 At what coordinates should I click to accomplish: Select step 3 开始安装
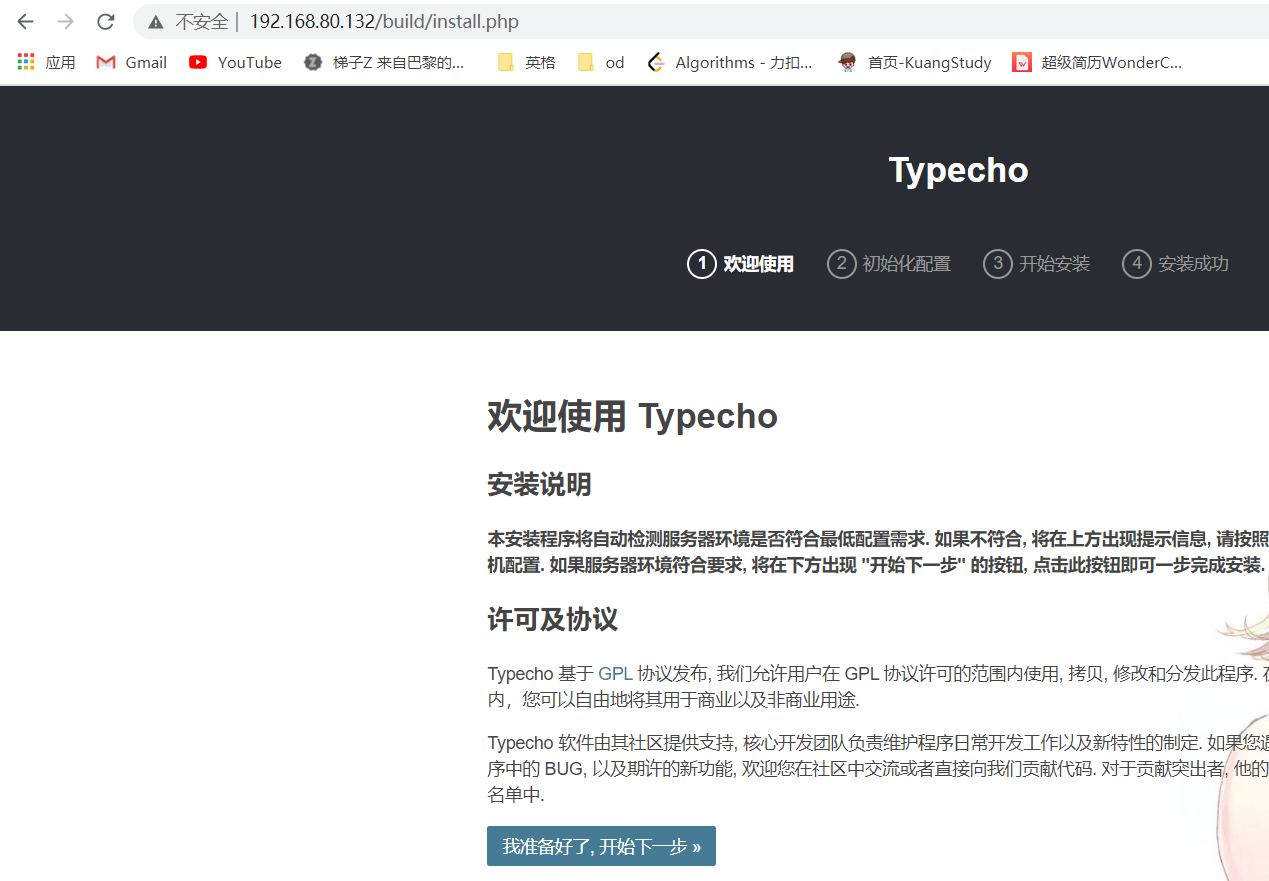pos(1037,264)
